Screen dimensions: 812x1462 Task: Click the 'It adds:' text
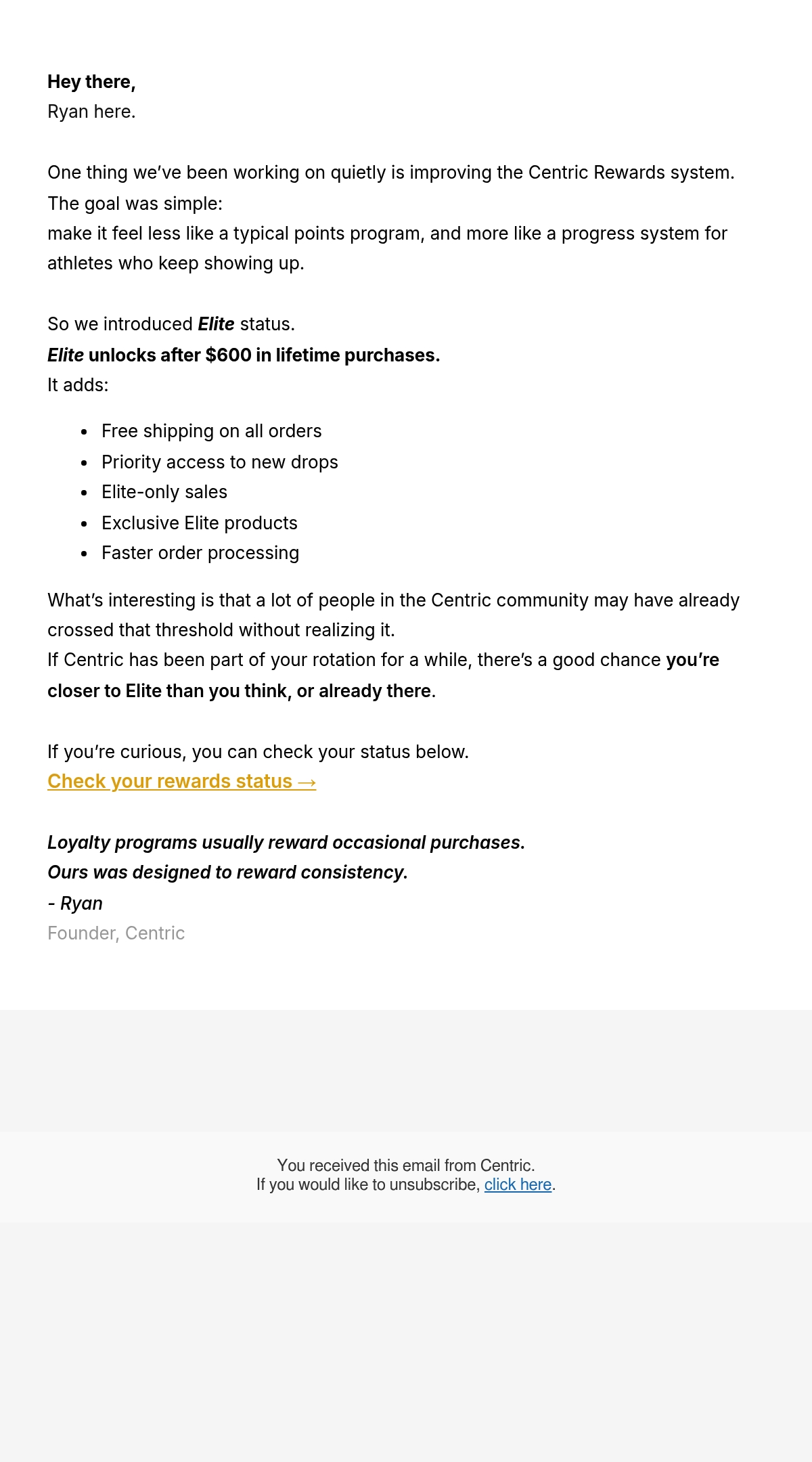(x=78, y=385)
